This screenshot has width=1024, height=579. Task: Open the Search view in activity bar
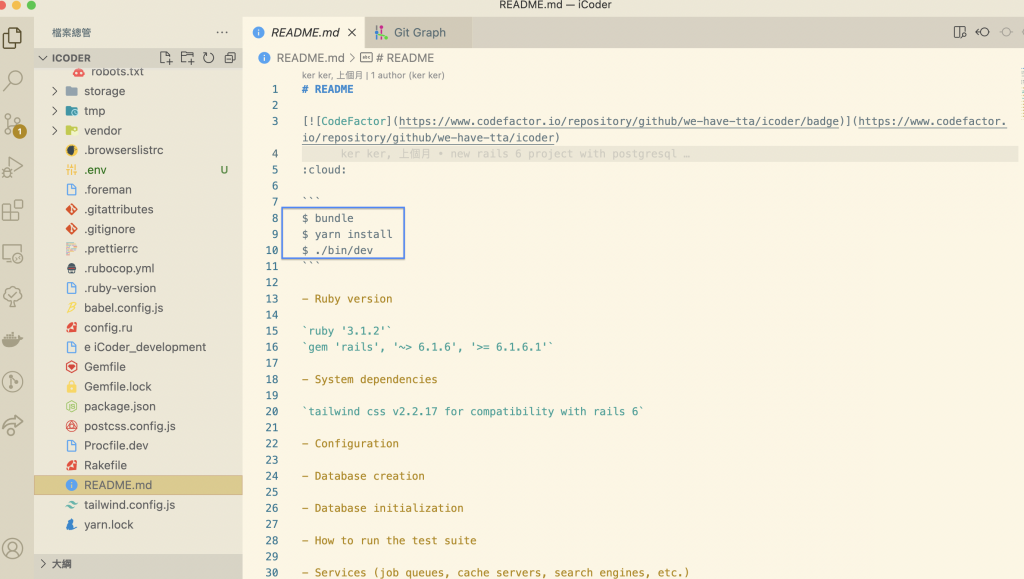pos(13,80)
